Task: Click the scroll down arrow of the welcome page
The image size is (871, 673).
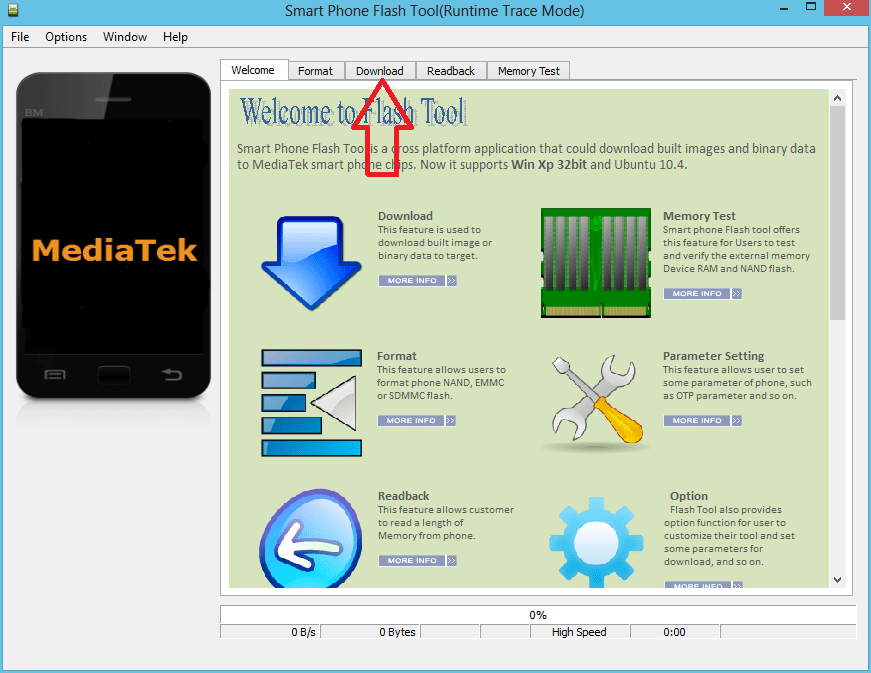Action: pos(838,580)
